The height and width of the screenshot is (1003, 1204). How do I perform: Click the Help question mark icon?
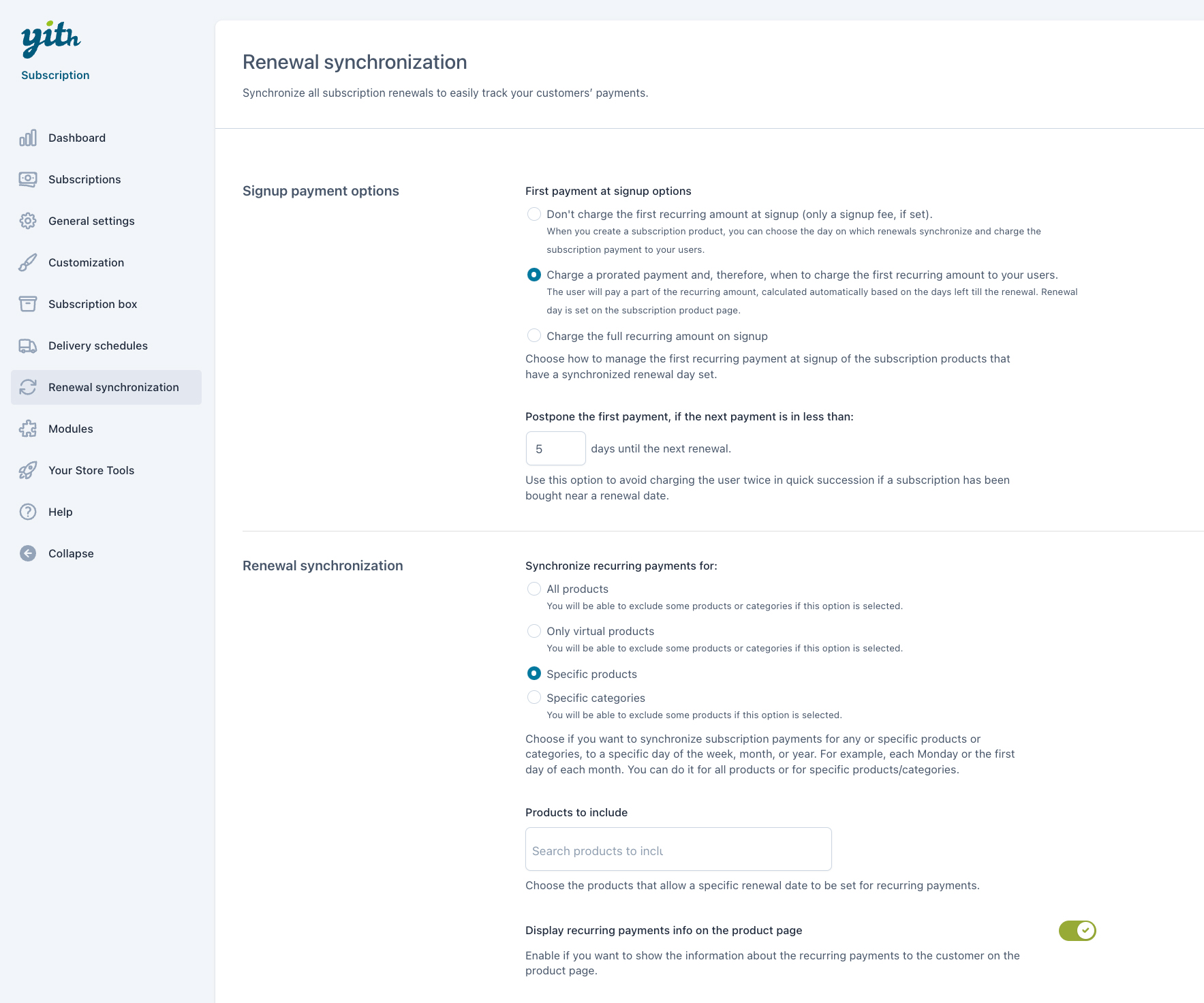28,512
